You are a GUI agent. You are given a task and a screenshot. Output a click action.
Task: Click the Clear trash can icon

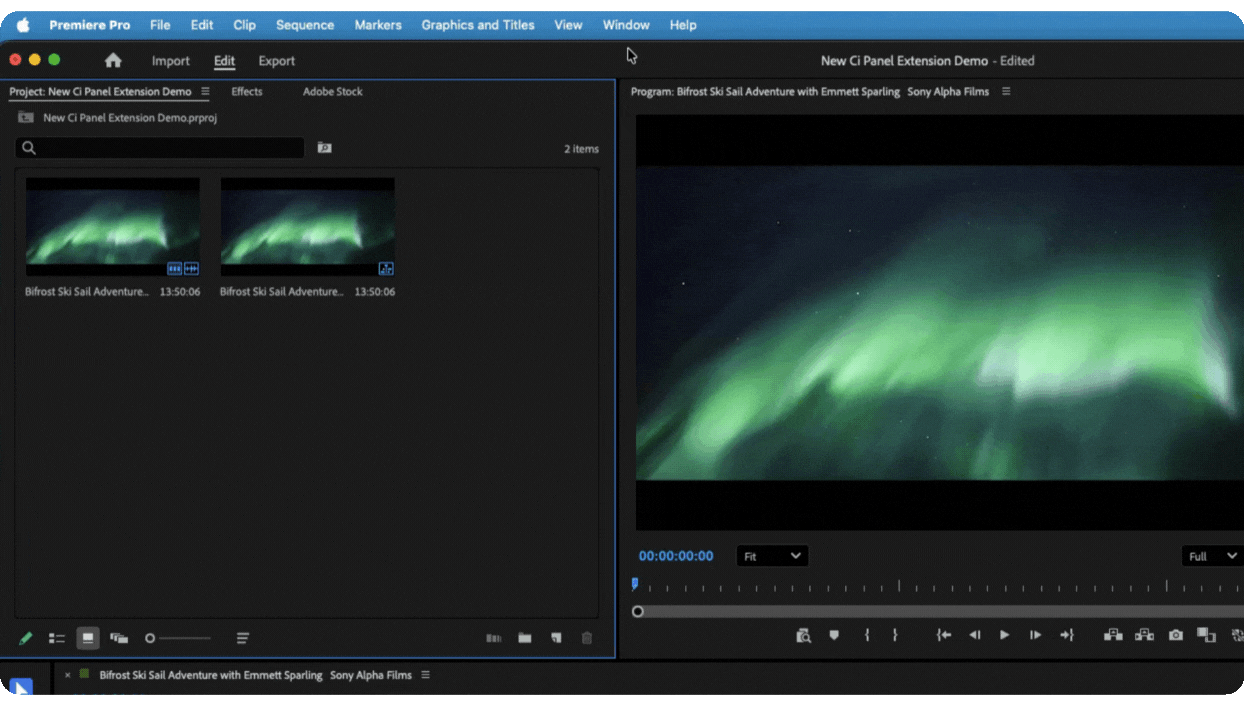[587, 638]
